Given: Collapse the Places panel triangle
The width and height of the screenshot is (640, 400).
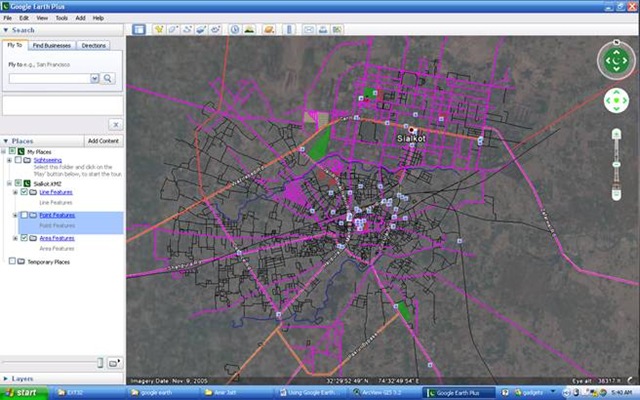Looking at the screenshot, I should [6, 141].
